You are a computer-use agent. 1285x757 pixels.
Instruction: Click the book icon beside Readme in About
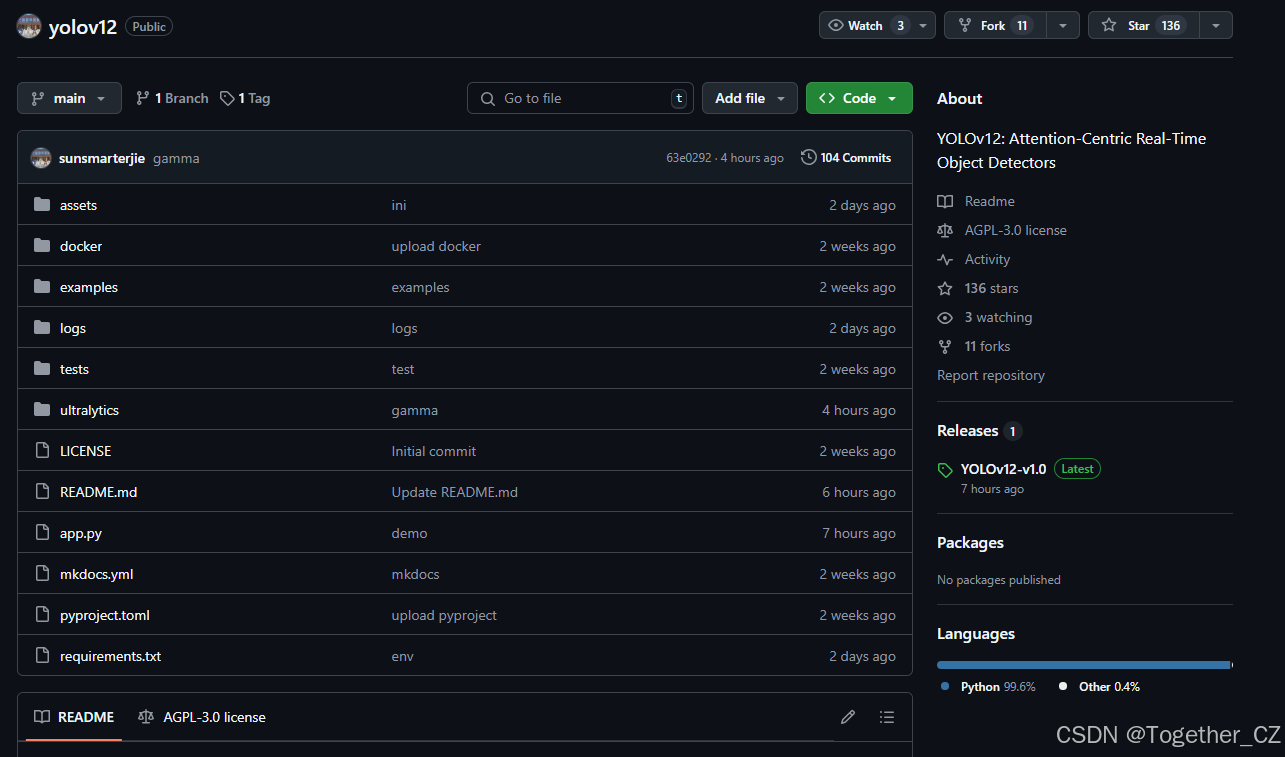[945, 201]
